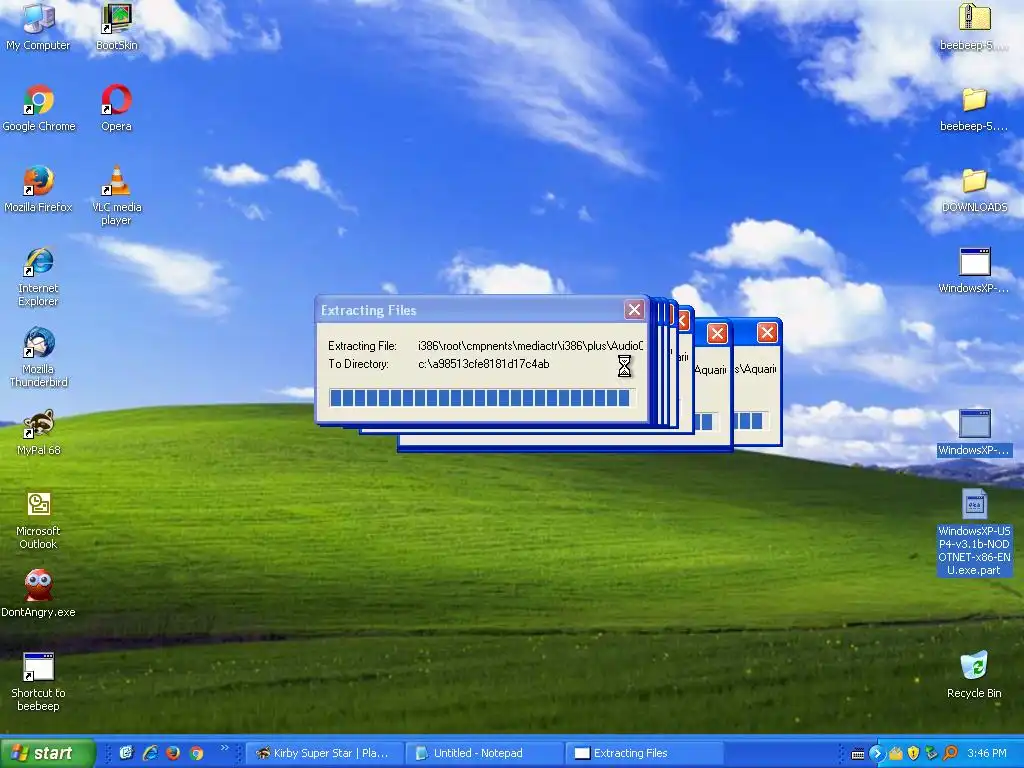Click Extracting Files taskbar button
Image resolution: width=1024 pixels, height=768 pixels.
[643, 753]
